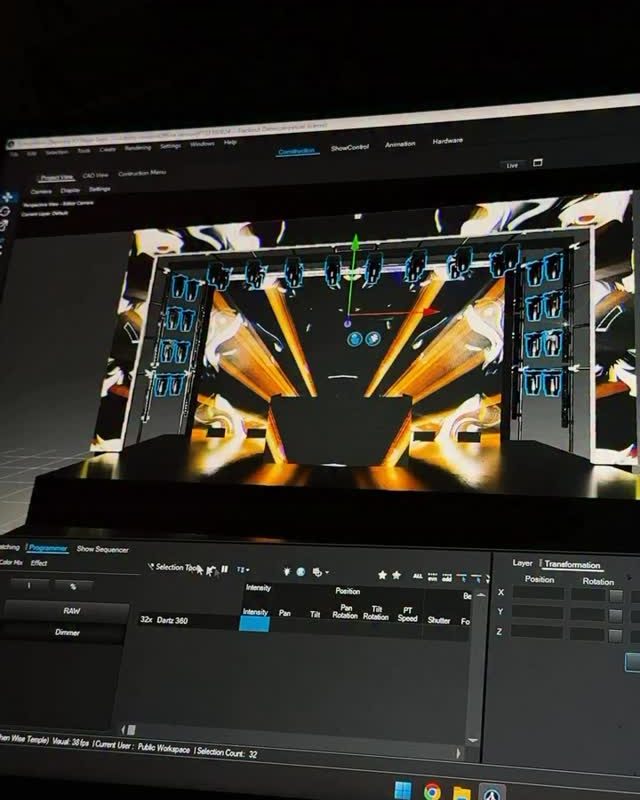Select the Effect sub-tab
The image size is (640, 800).
pyautogui.click(x=39, y=563)
